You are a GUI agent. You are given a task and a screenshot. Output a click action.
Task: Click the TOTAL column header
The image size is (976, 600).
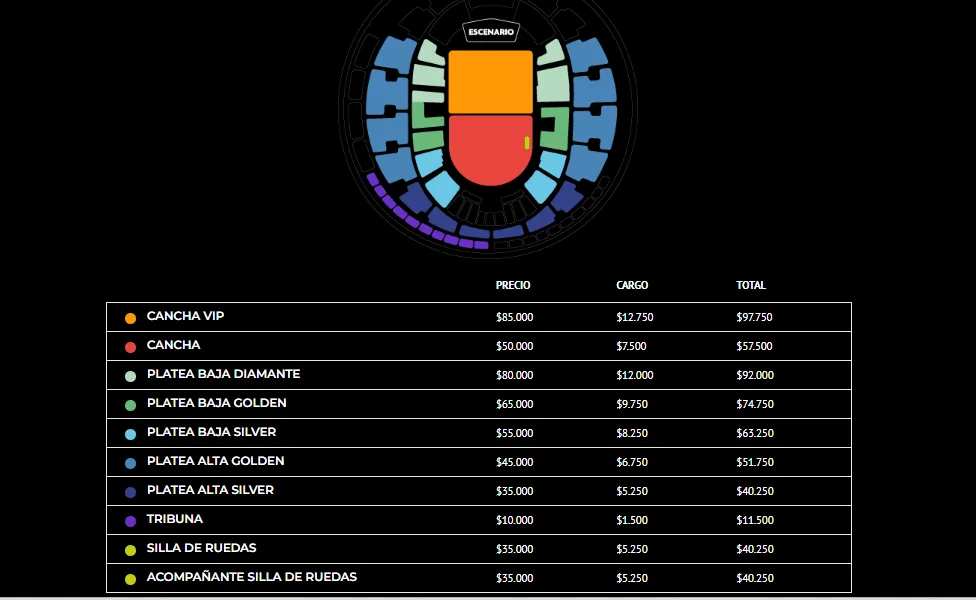pos(751,285)
